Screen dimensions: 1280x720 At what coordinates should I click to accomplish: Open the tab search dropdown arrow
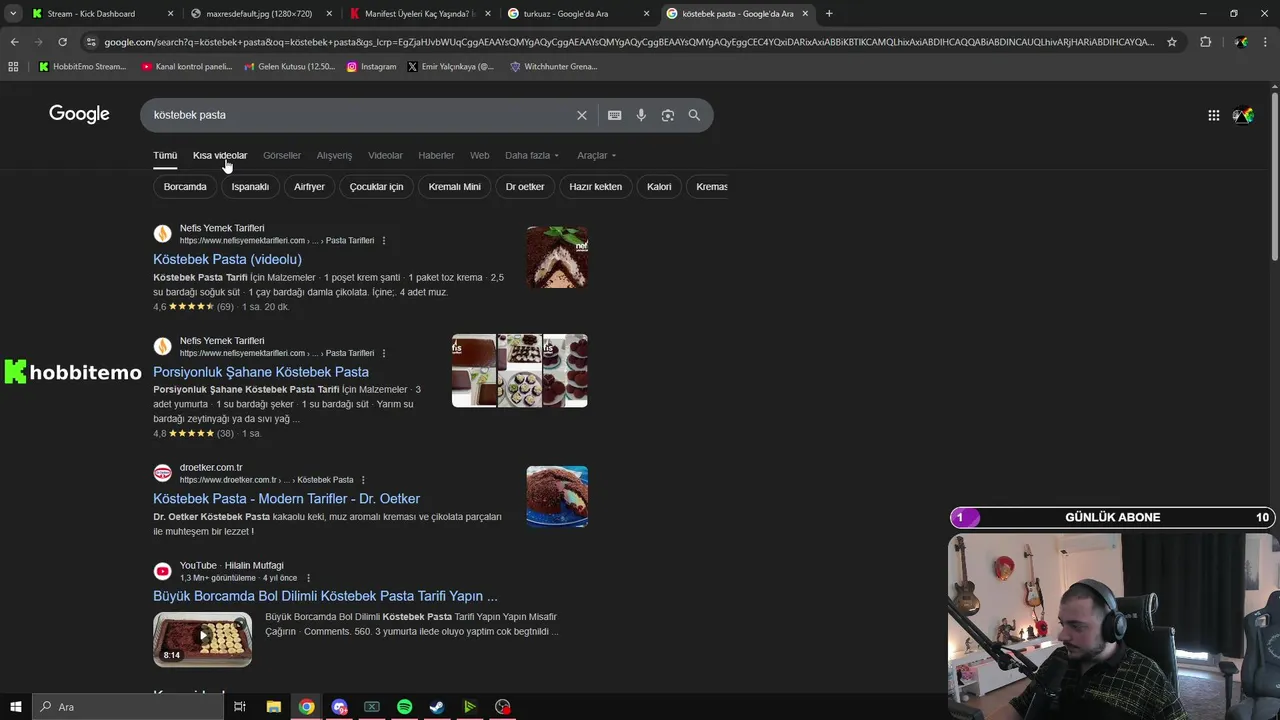(x=12, y=14)
